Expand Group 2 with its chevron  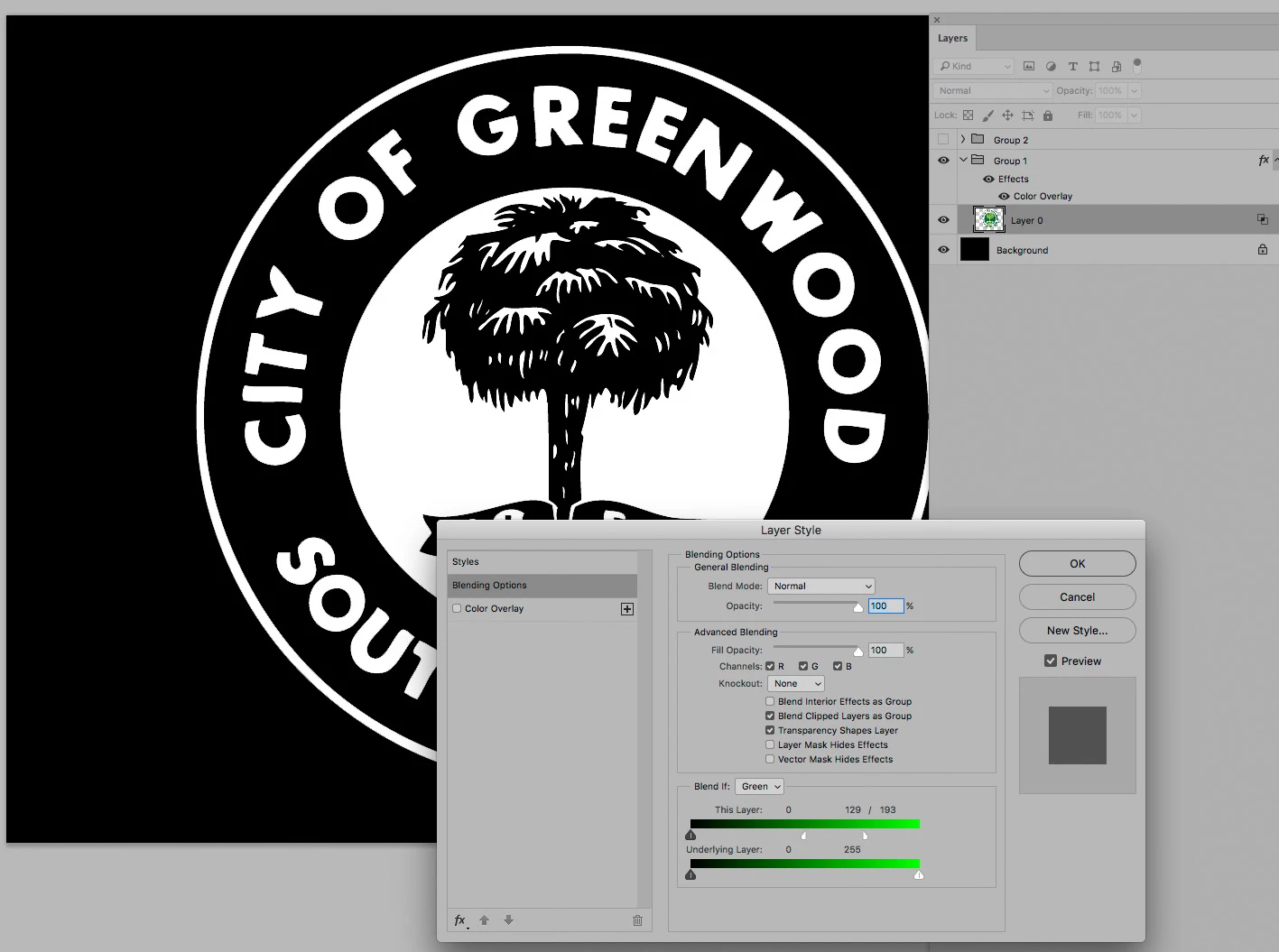[963, 139]
